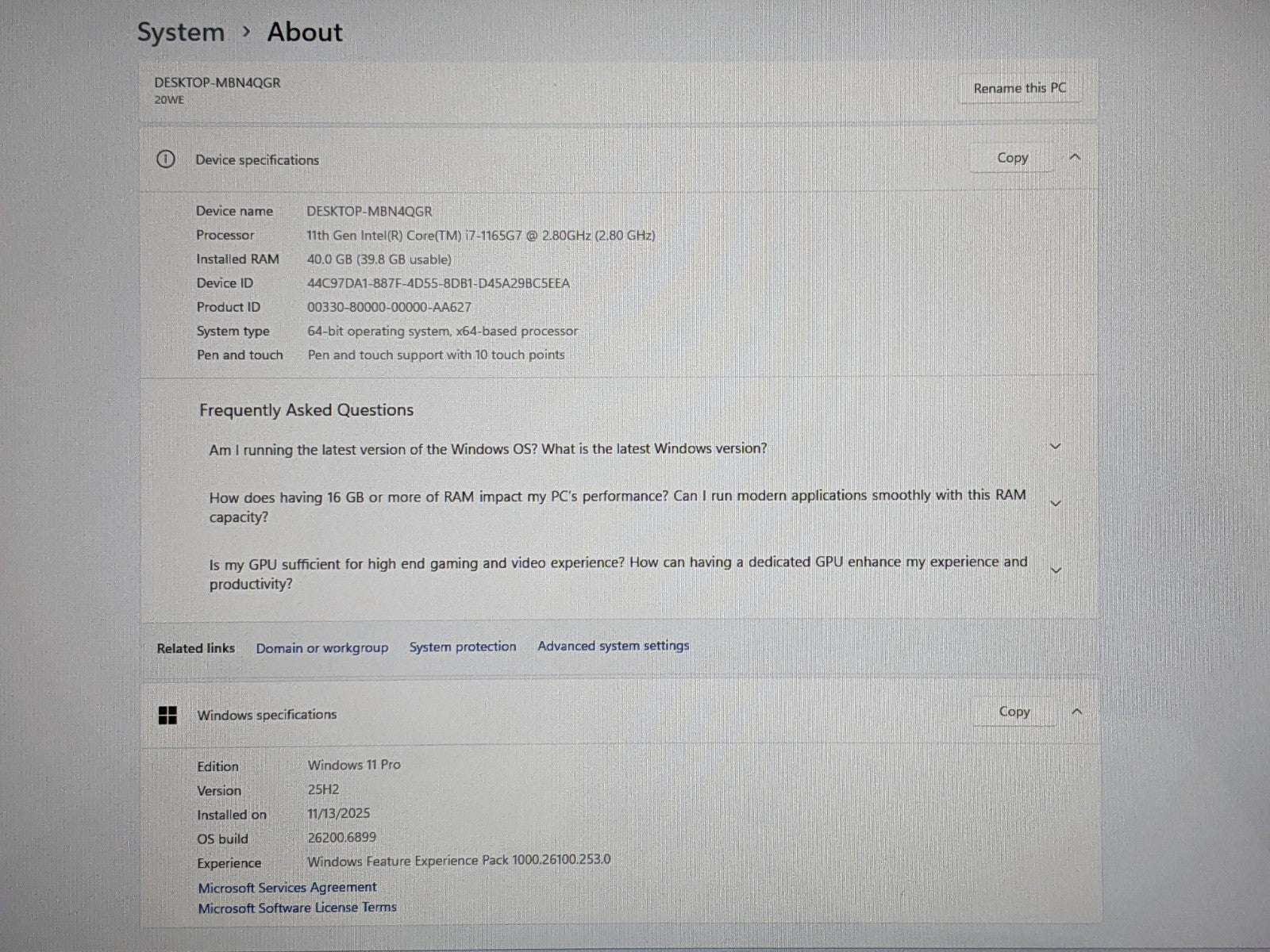Expand the latest Windows version FAQ

pyautogui.click(x=1055, y=447)
